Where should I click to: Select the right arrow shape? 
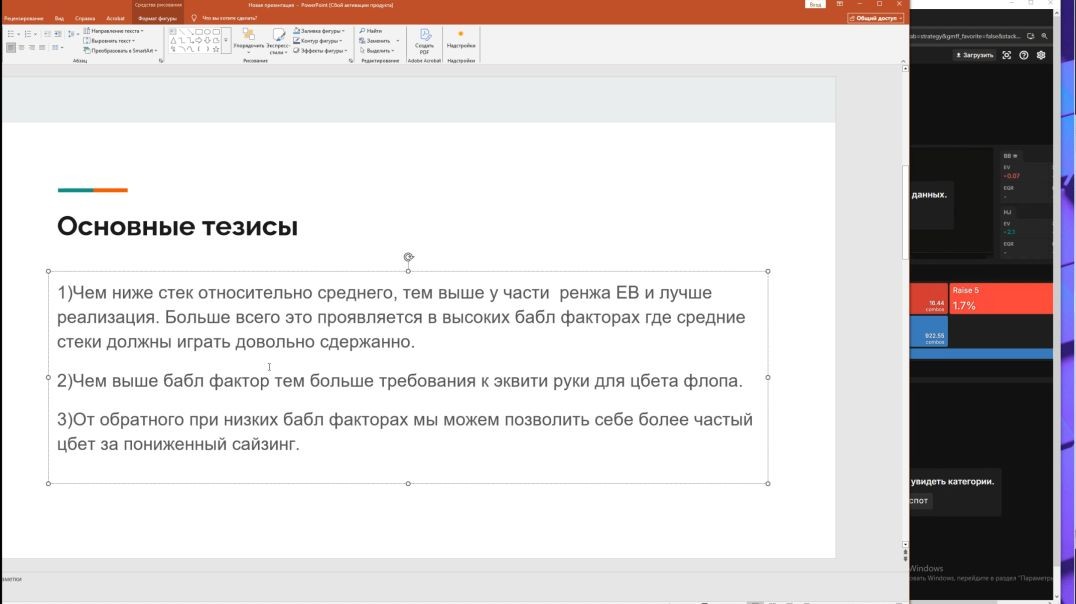pos(198,40)
